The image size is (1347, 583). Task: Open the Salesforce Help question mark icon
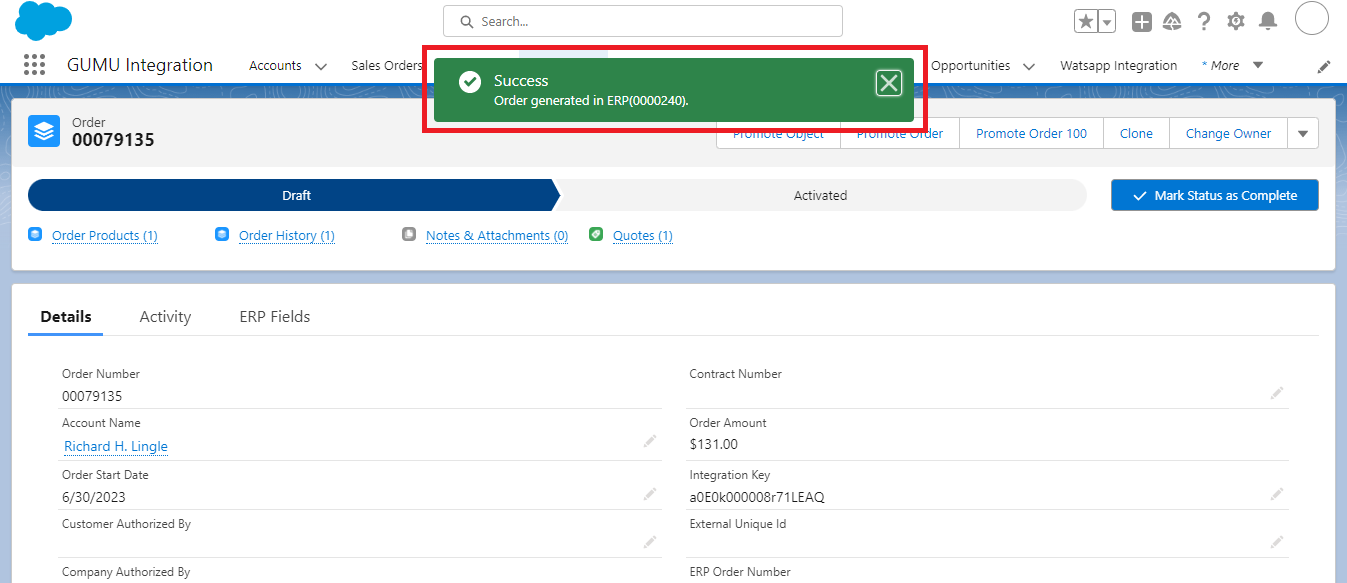point(1204,21)
